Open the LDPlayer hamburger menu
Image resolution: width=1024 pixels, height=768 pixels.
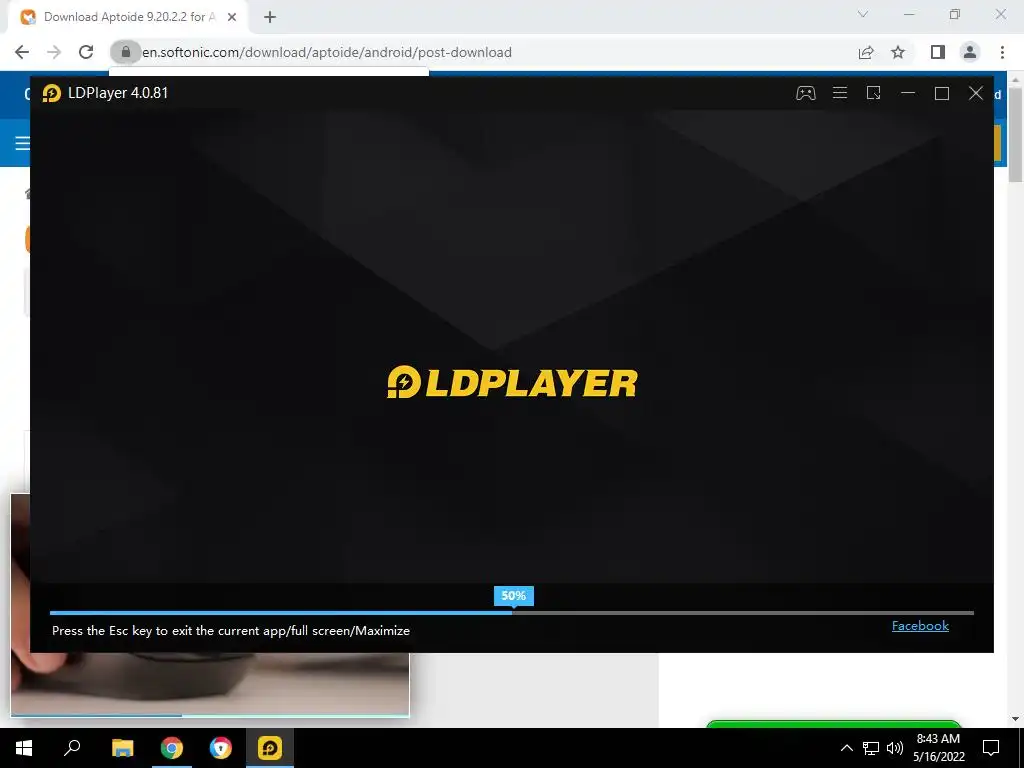tap(840, 93)
